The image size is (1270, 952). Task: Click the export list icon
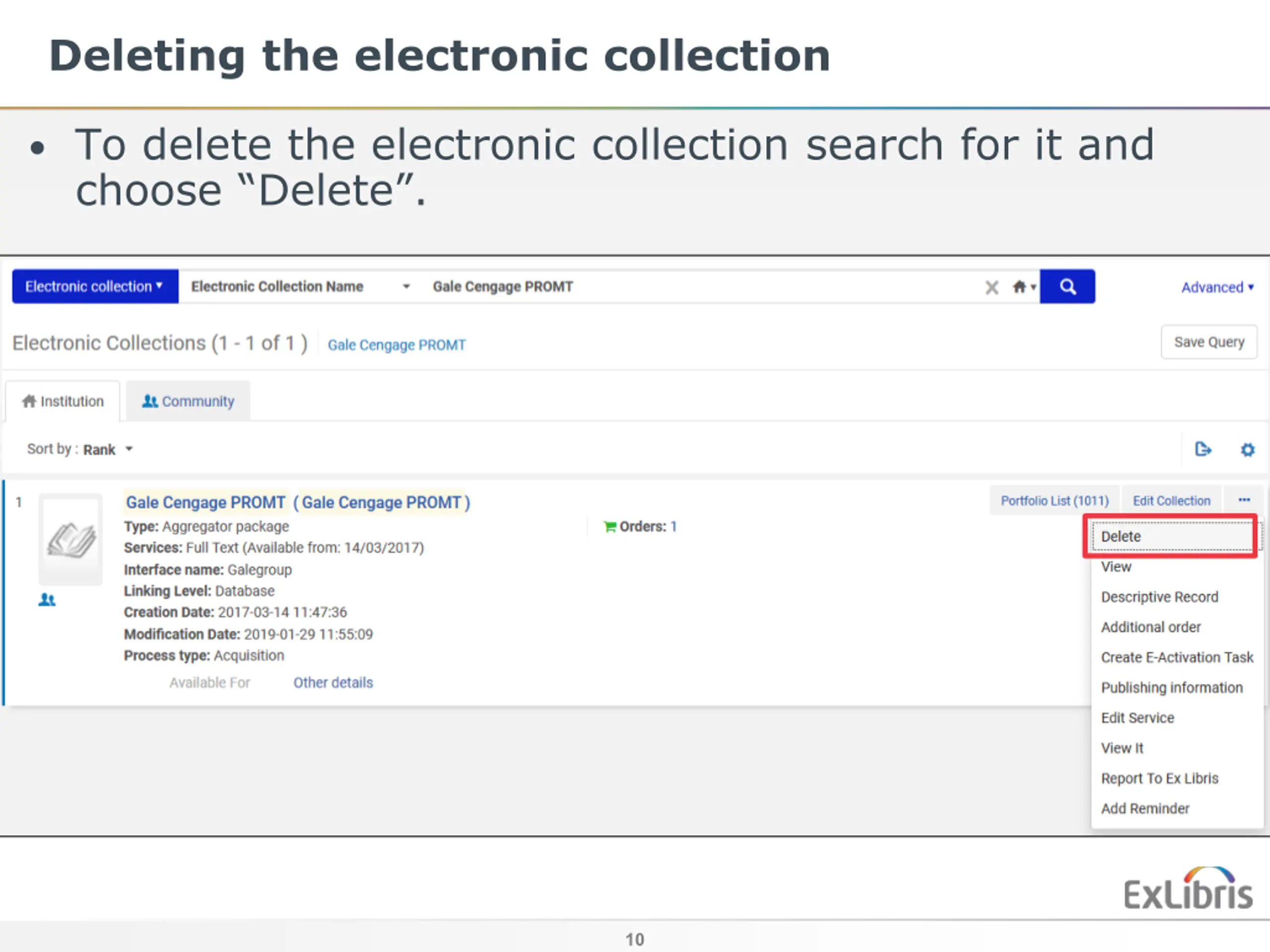coord(1203,449)
